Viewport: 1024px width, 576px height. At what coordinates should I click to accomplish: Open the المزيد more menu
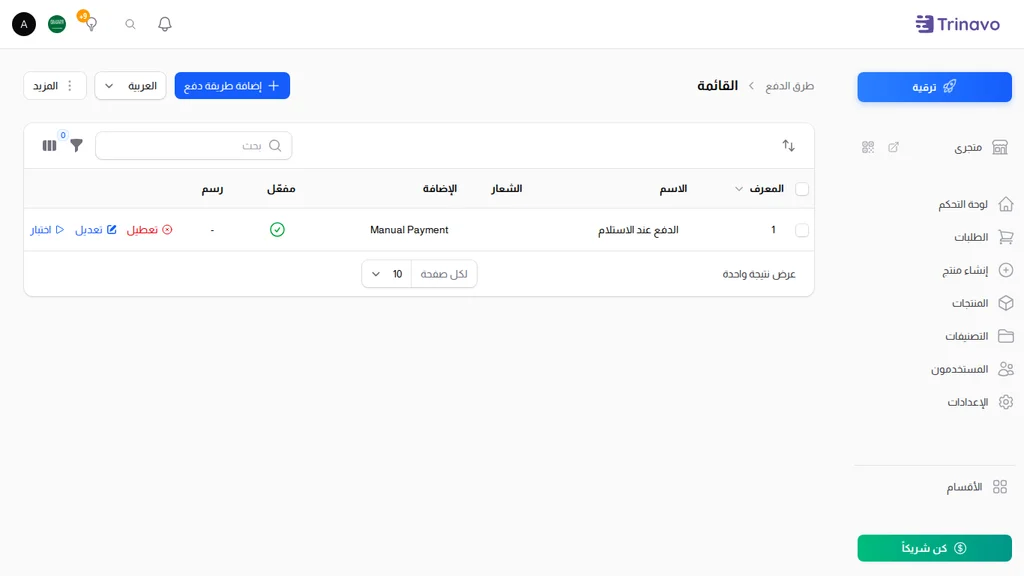point(55,86)
